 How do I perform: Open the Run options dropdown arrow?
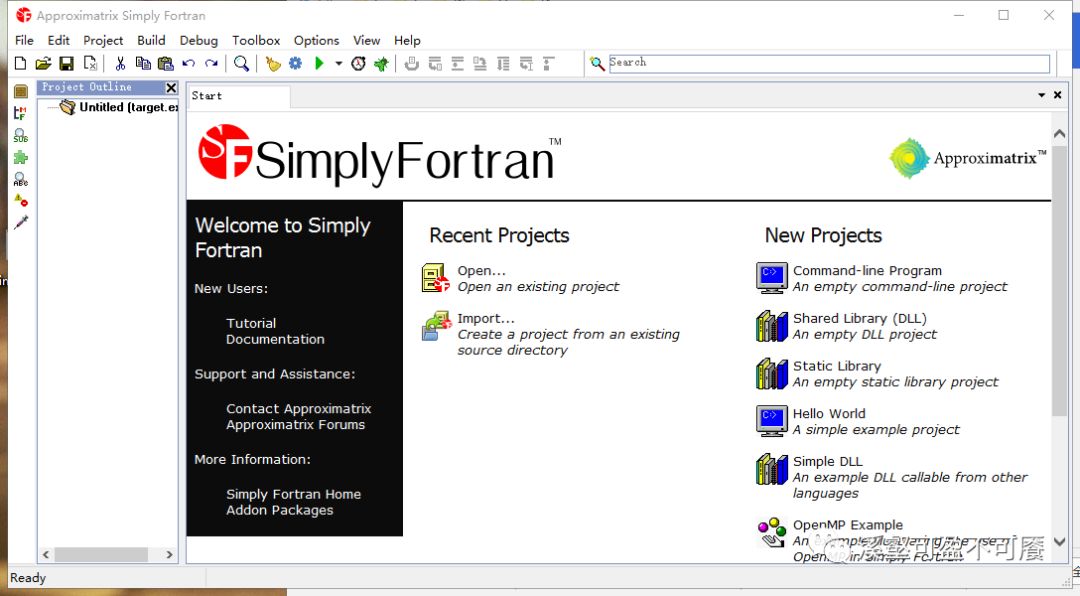tap(337, 62)
